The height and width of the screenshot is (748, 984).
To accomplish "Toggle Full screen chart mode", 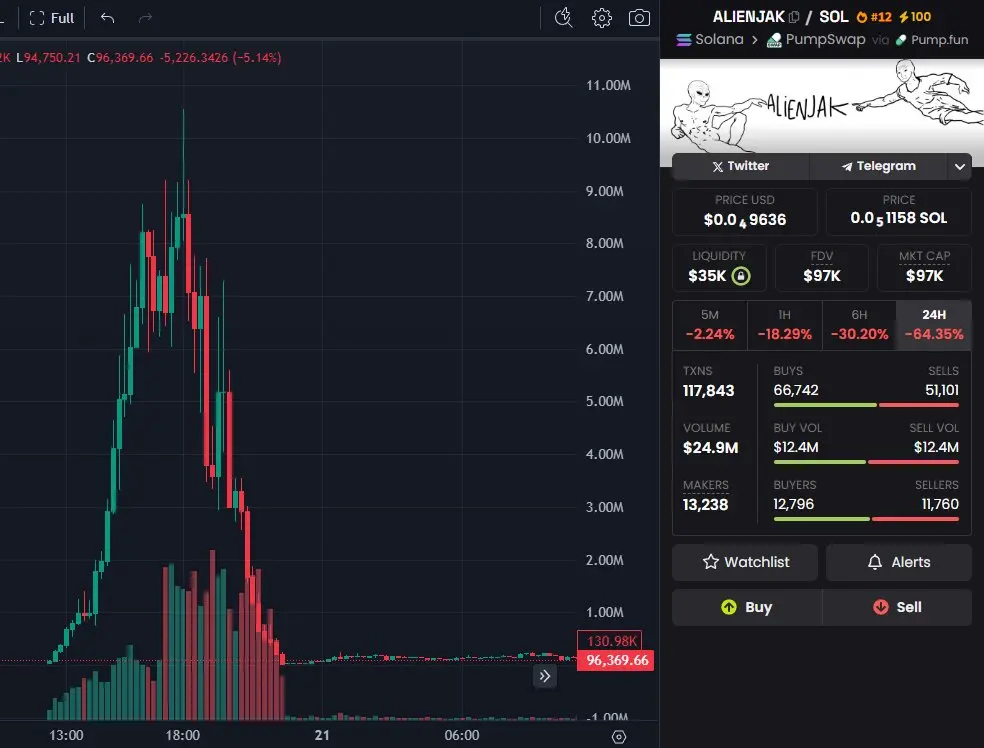I will 51,18.
